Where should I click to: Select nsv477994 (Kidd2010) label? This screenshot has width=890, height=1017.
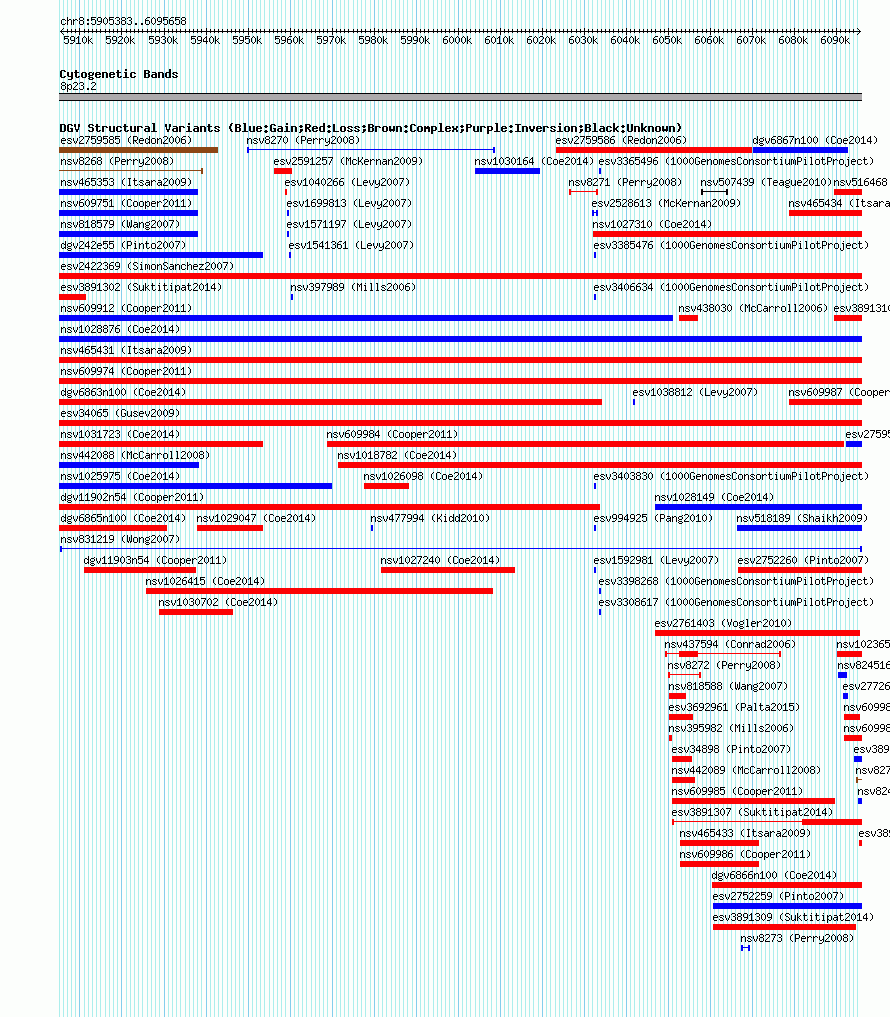430,518
